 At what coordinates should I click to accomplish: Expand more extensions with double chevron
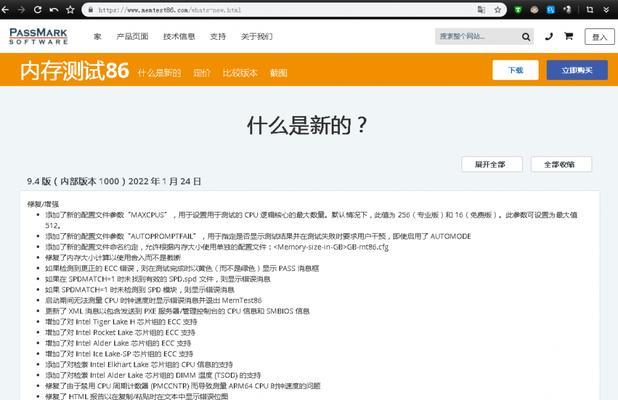606,10
